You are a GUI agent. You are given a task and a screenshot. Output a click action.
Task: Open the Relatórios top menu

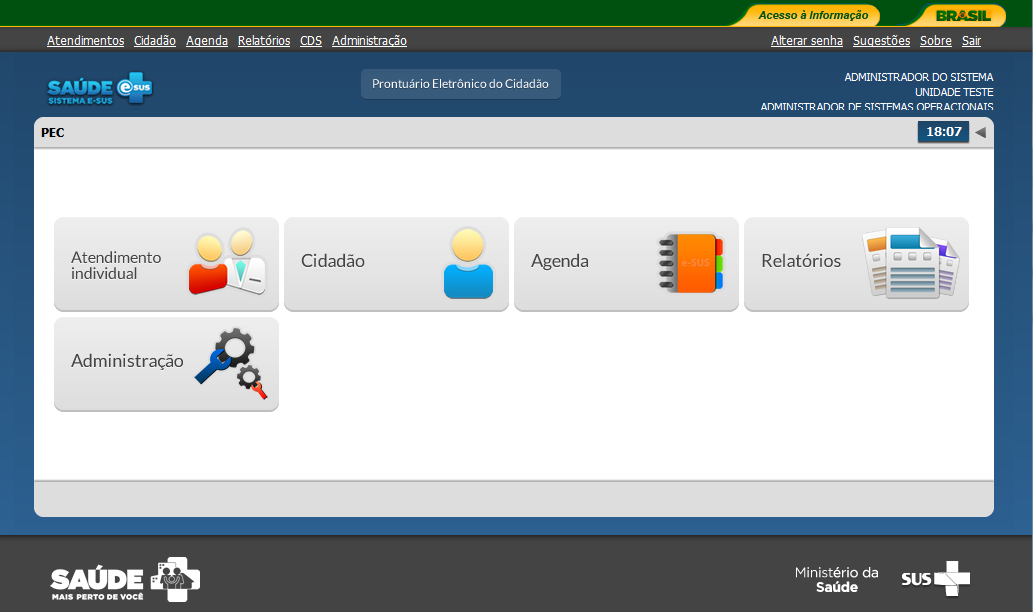coord(264,41)
